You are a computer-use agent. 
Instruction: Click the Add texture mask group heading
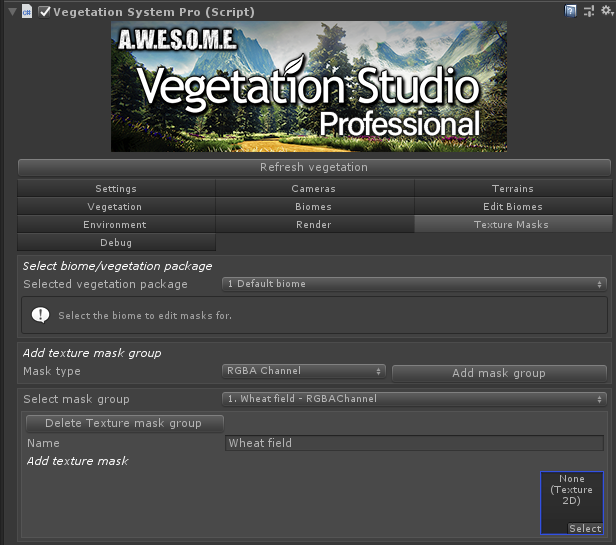coord(92,353)
